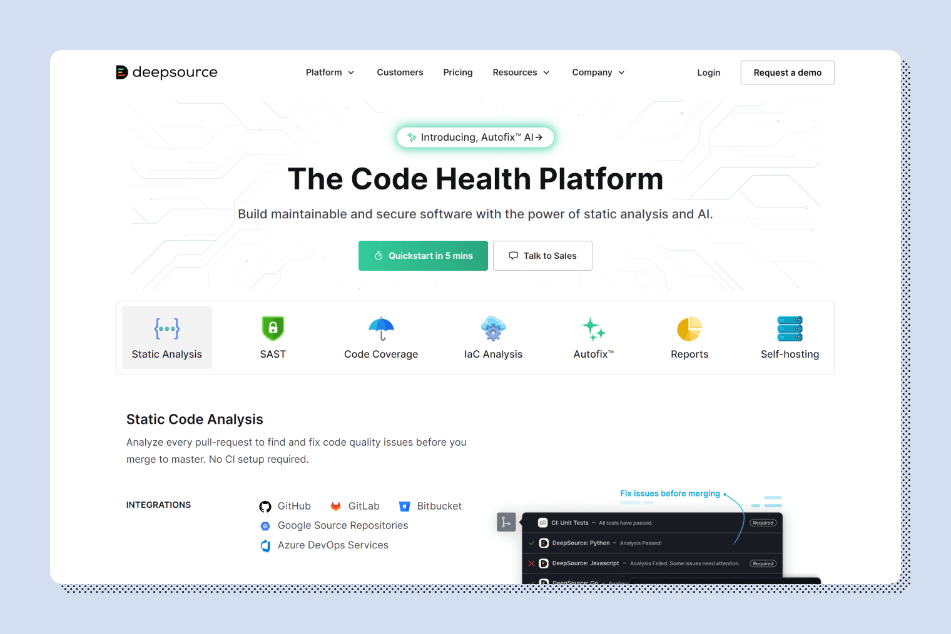Screen dimensions: 951x634
Task: Open the Customers page
Action: pyautogui.click(x=400, y=72)
